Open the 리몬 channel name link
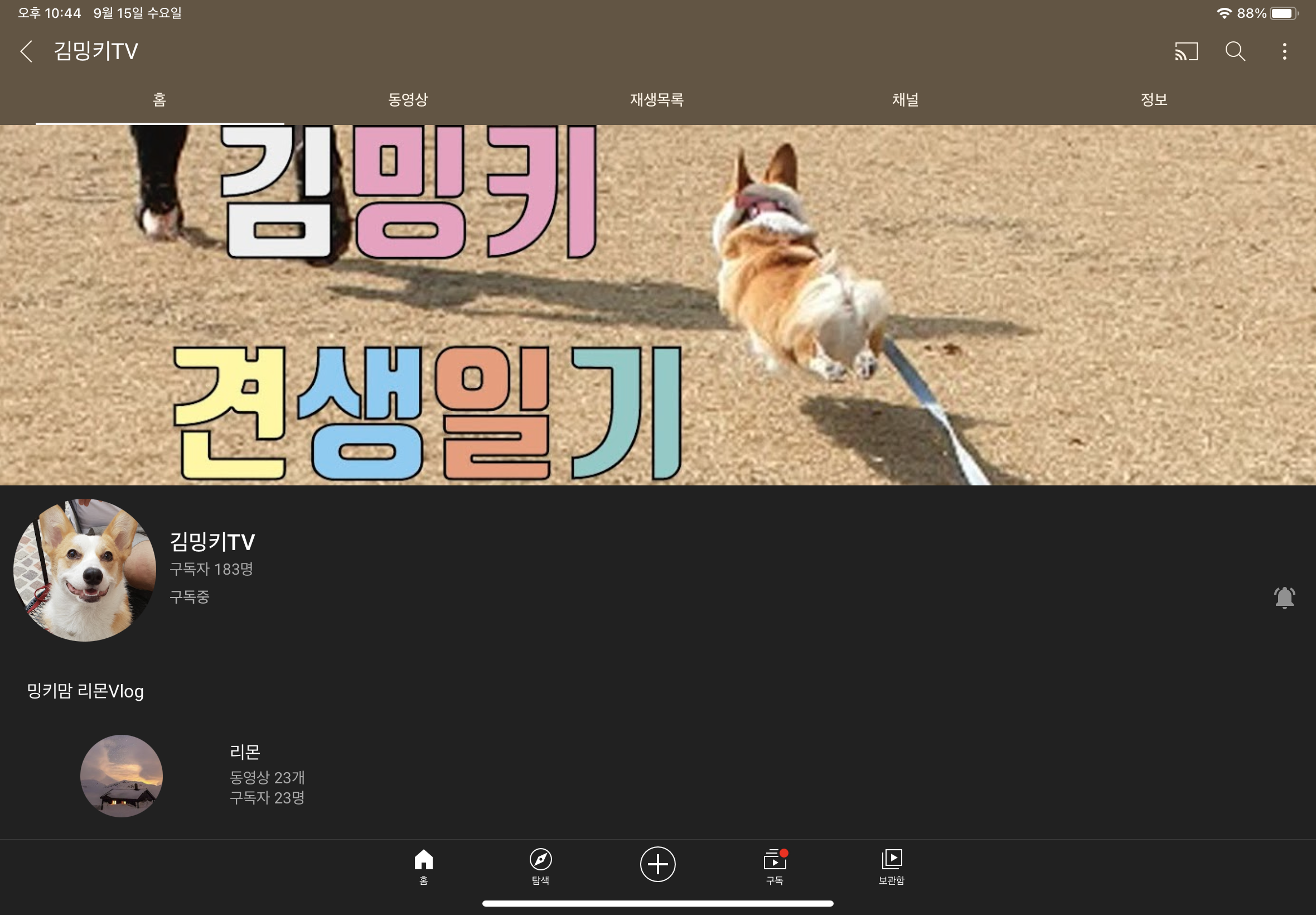The width and height of the screenshot is (1316, 915). pyautogui.click(x=245, y=752)
